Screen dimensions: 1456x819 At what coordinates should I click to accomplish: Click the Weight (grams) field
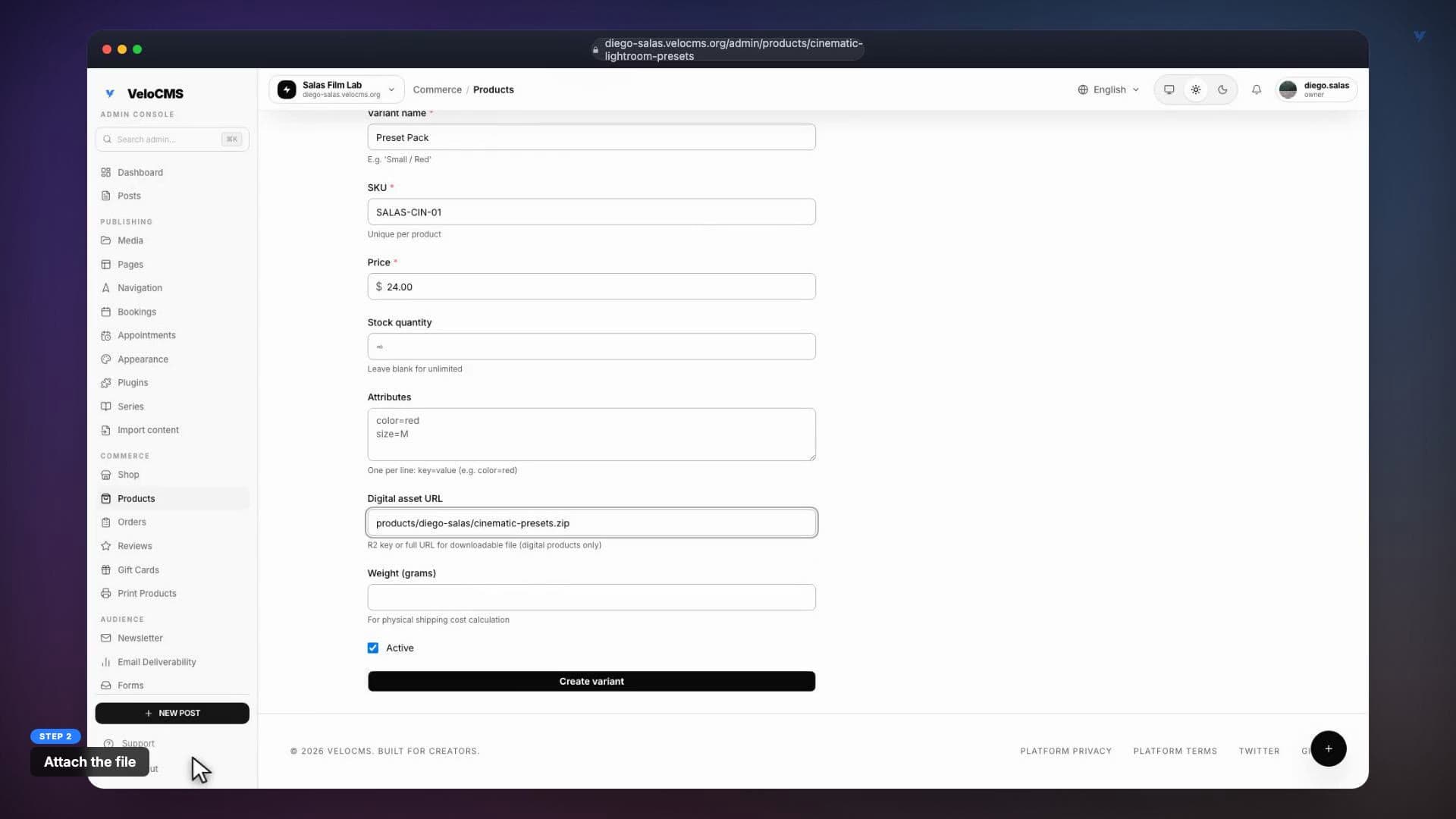tap(591, 598)
